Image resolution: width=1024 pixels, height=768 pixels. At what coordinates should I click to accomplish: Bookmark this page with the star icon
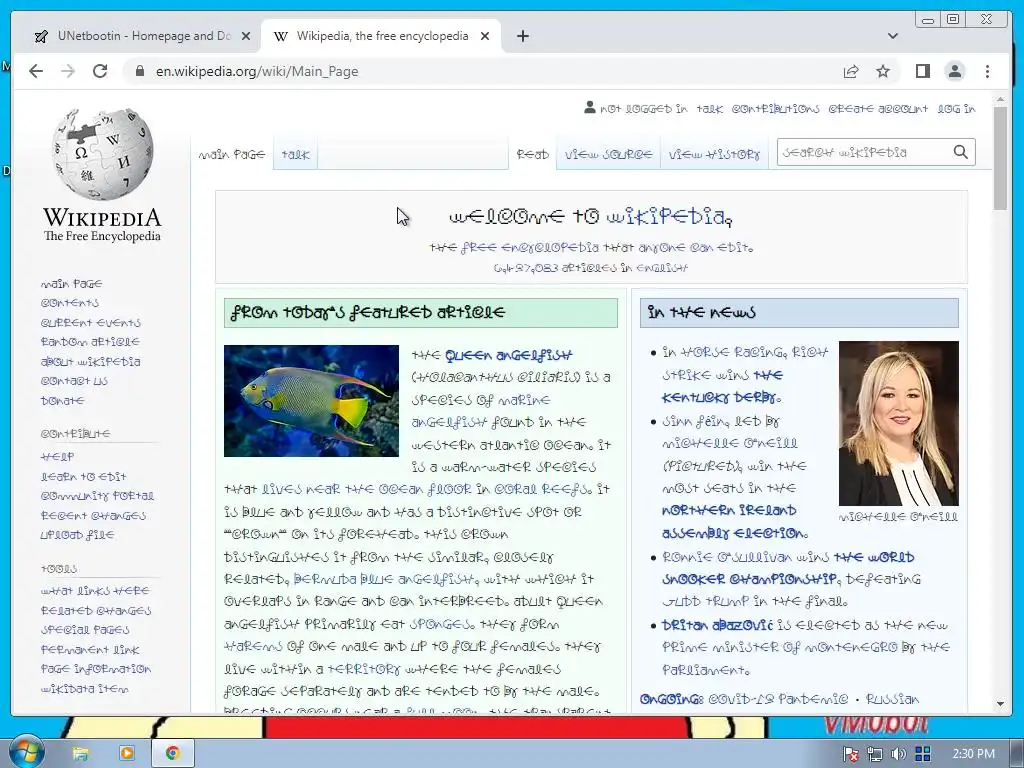pos(883,71)
